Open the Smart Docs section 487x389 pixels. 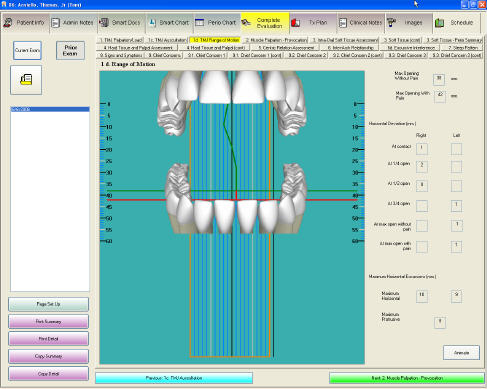(x=121, y=23)
